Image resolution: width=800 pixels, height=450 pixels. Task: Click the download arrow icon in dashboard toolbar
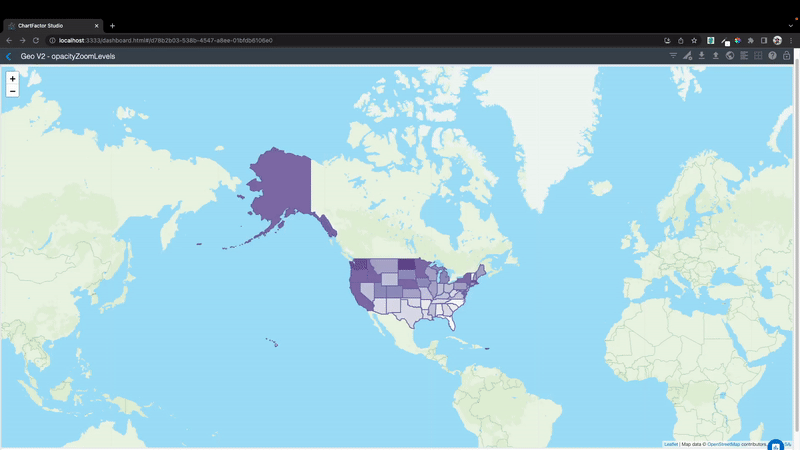click(x=702, y=56)
